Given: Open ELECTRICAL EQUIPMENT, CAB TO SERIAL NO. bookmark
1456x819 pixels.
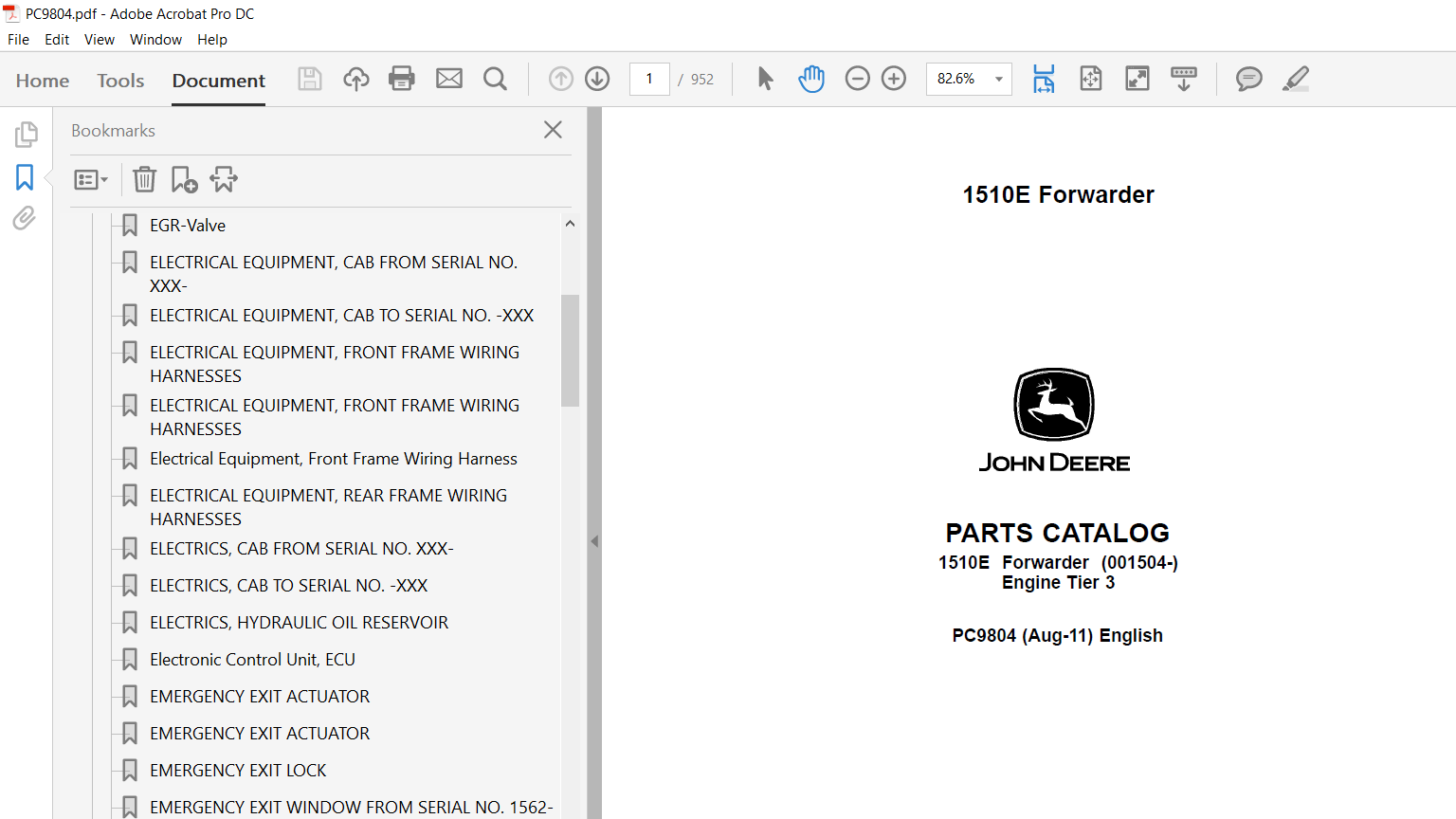Looking at the screenshot, I should click(x=341, y=316).
